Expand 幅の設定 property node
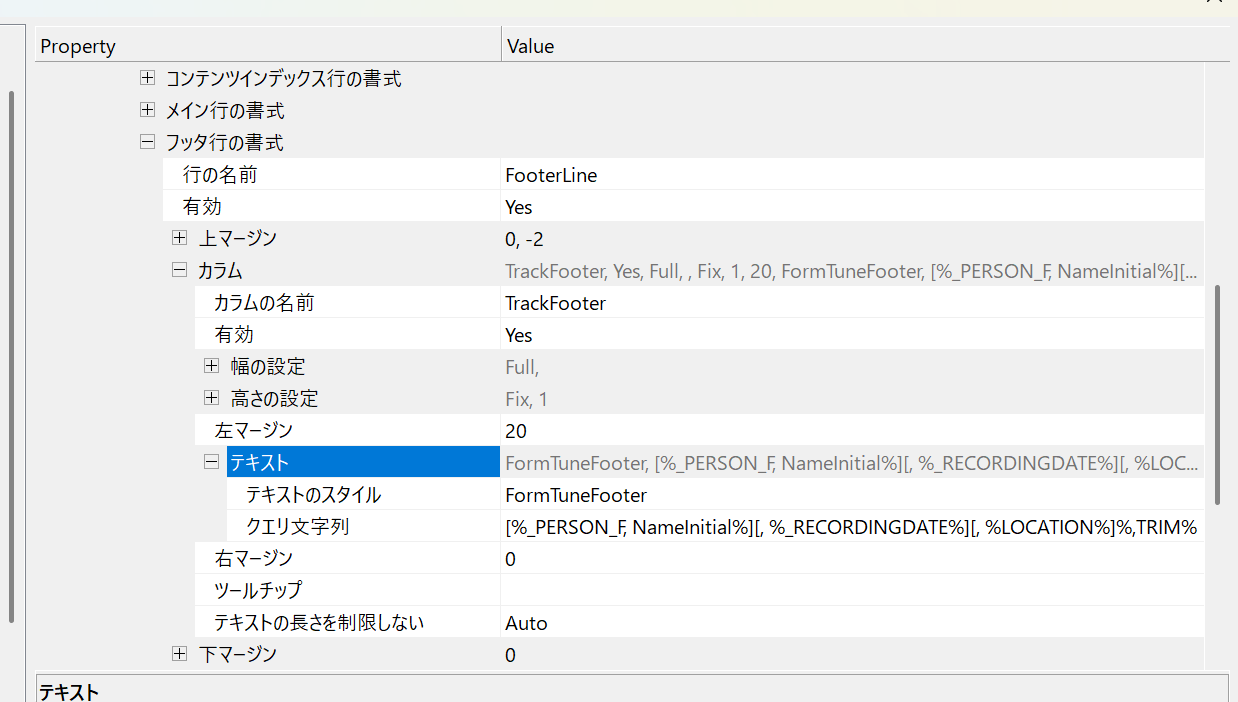 tap(211, 366)
